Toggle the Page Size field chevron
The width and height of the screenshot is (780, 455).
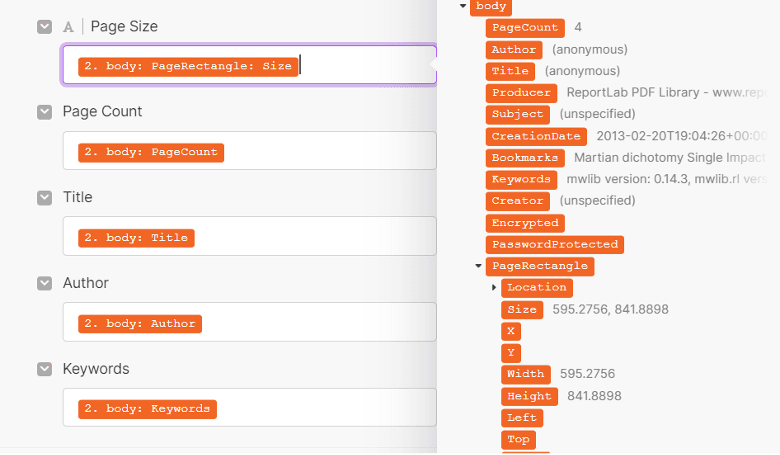tap(44, 27)
